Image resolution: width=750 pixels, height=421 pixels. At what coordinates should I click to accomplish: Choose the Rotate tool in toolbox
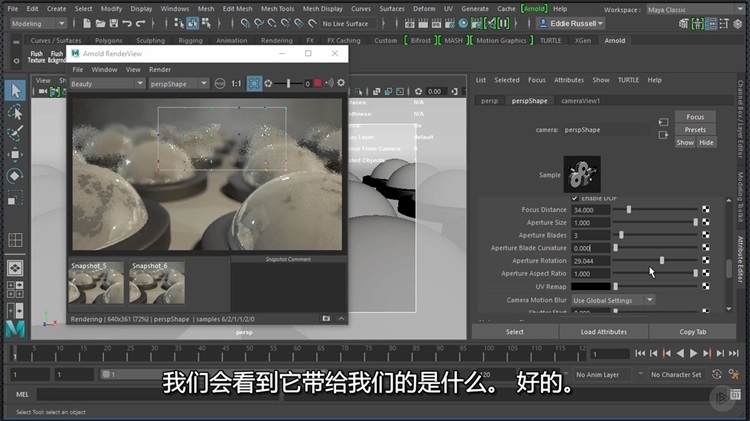pyautogui.click(x=15, y=176)
